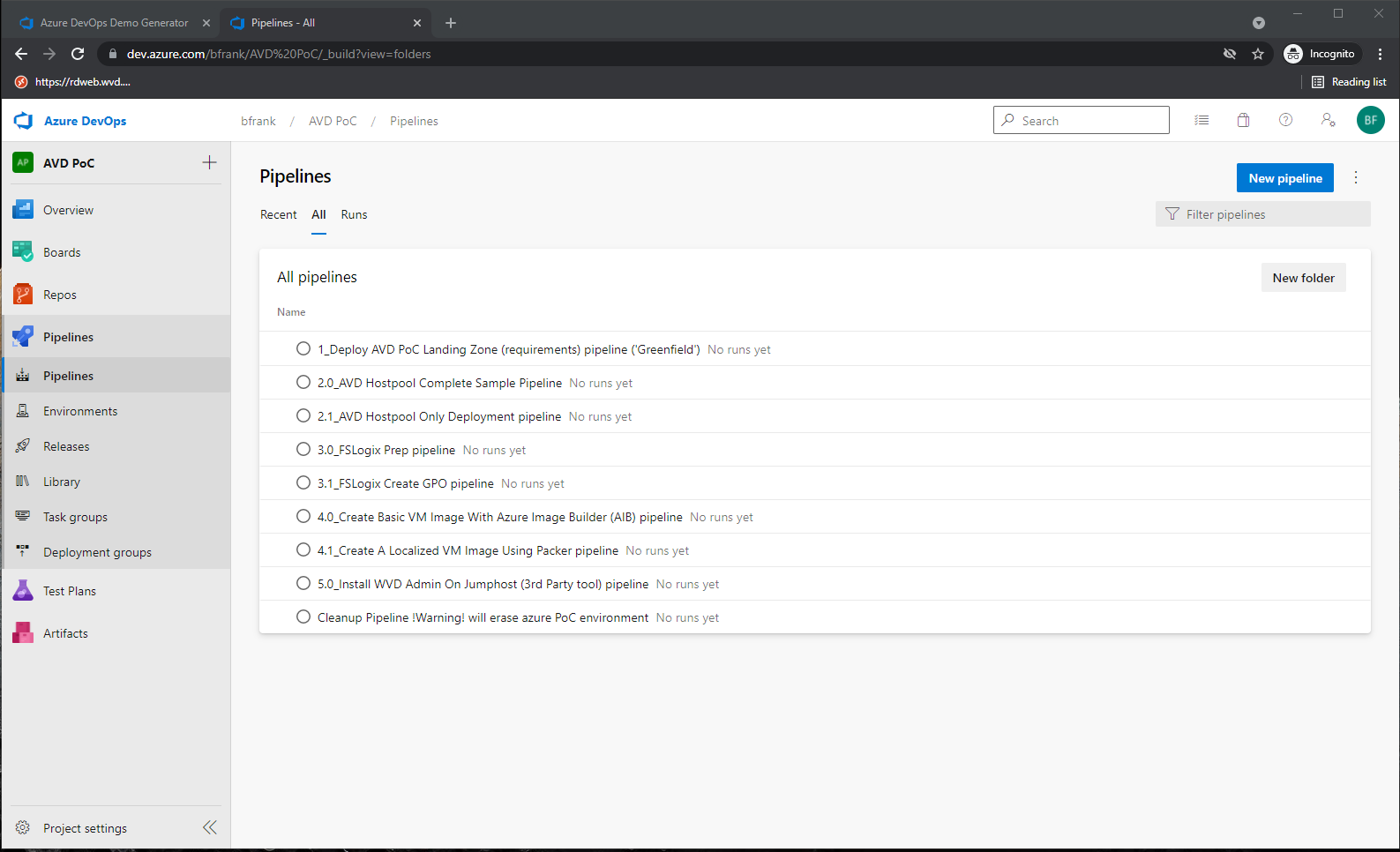The height and width of the screenshot is (852, 1400).
Task: Open the Help question mark icon
Action: [x=1286, y=120]
